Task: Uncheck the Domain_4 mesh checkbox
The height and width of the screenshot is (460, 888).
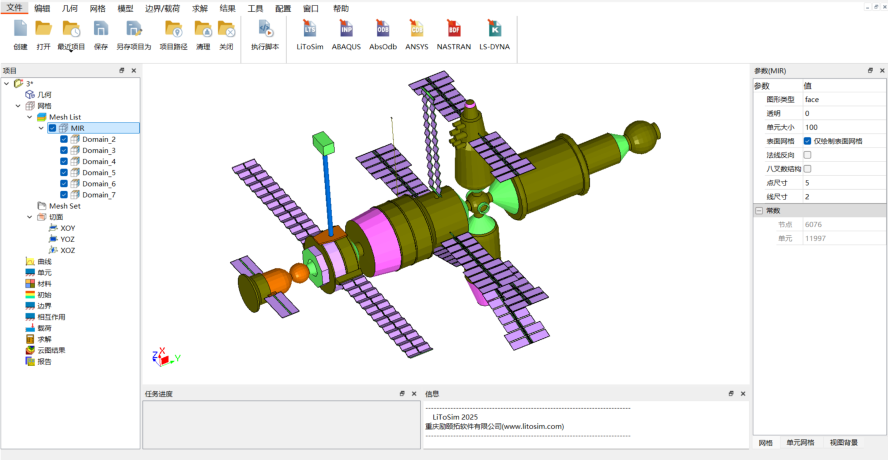Action: 64,161
